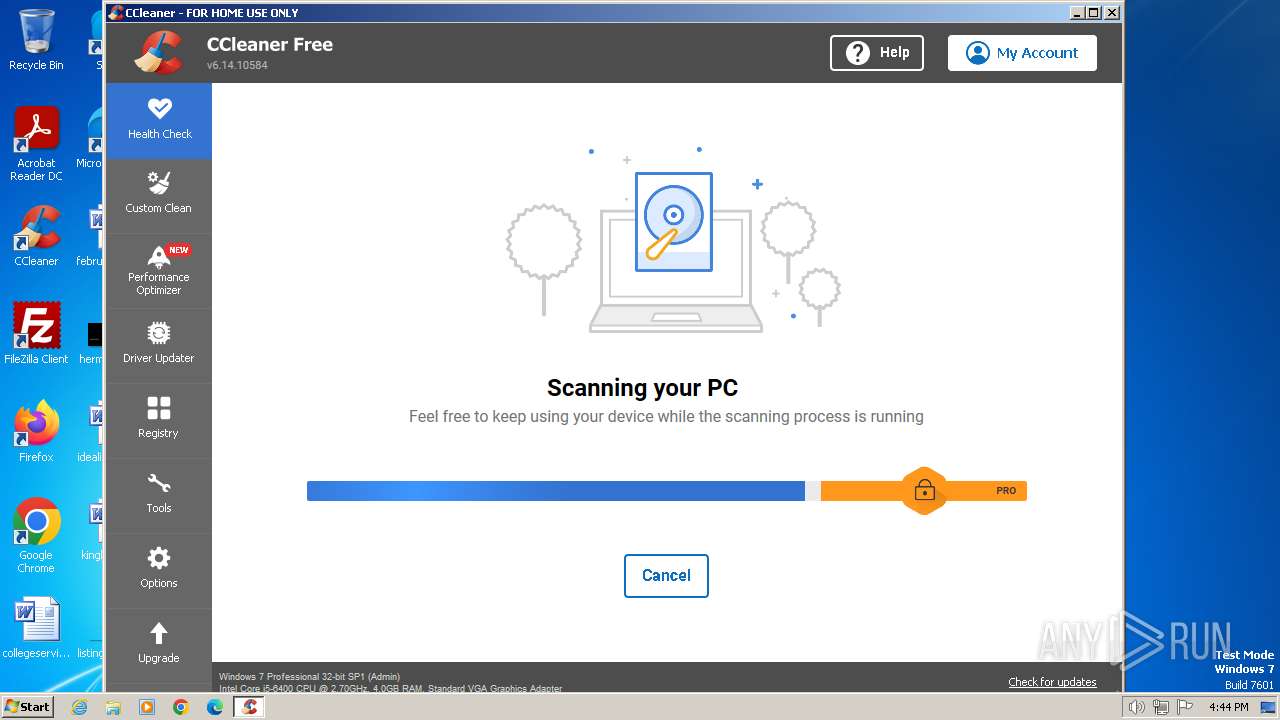Click the volume speaker tray icon
Screen dimensions: 1280x720
1137,707
